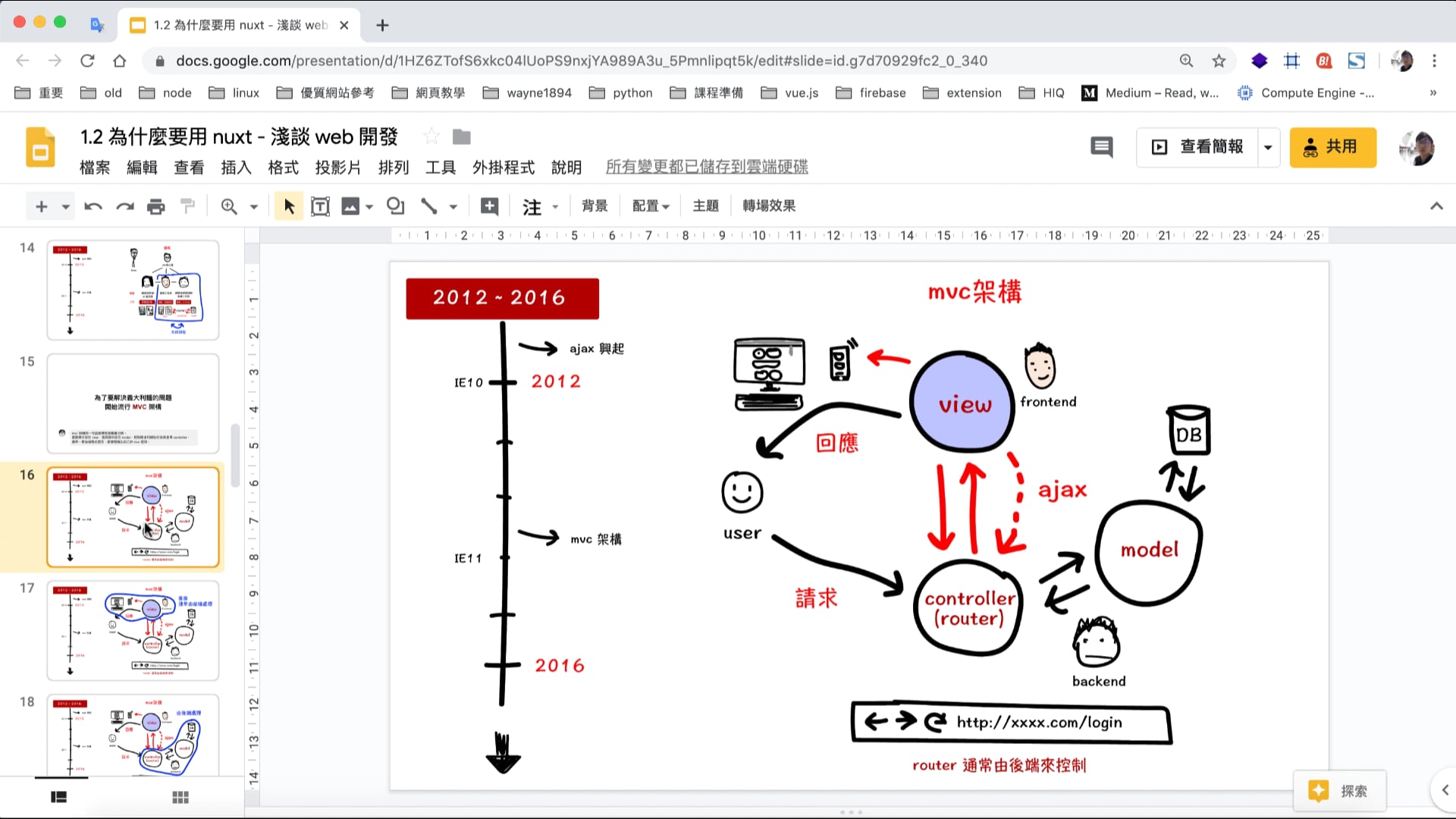Select the text box tool
This screenshot has height=819, width=1456.
[320, 206]
